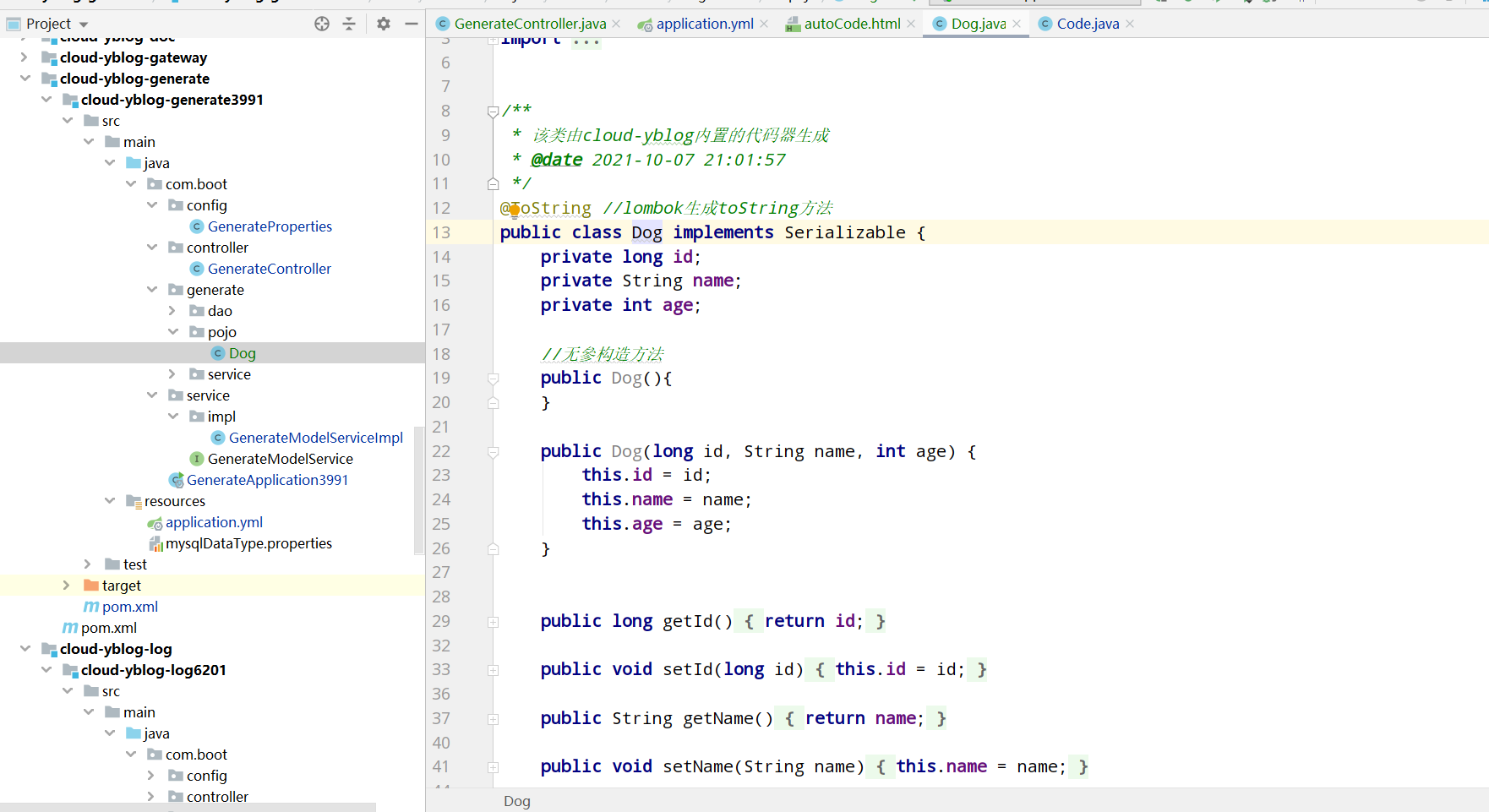Screen dimensions: 1489x812
Task: Expand the folded setName method
Action: click(493, 767)
